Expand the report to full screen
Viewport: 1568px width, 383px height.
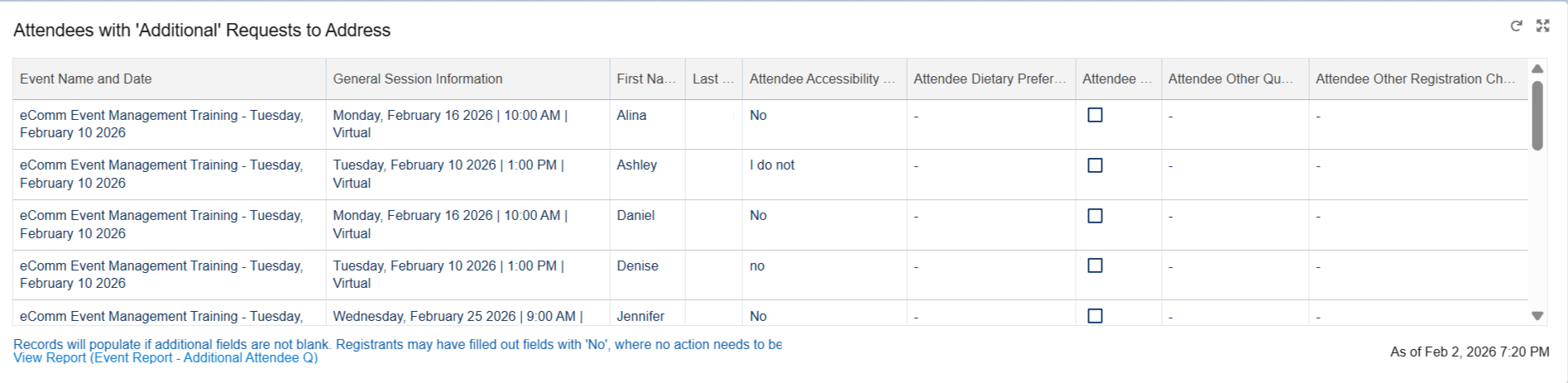[1542, 26]
